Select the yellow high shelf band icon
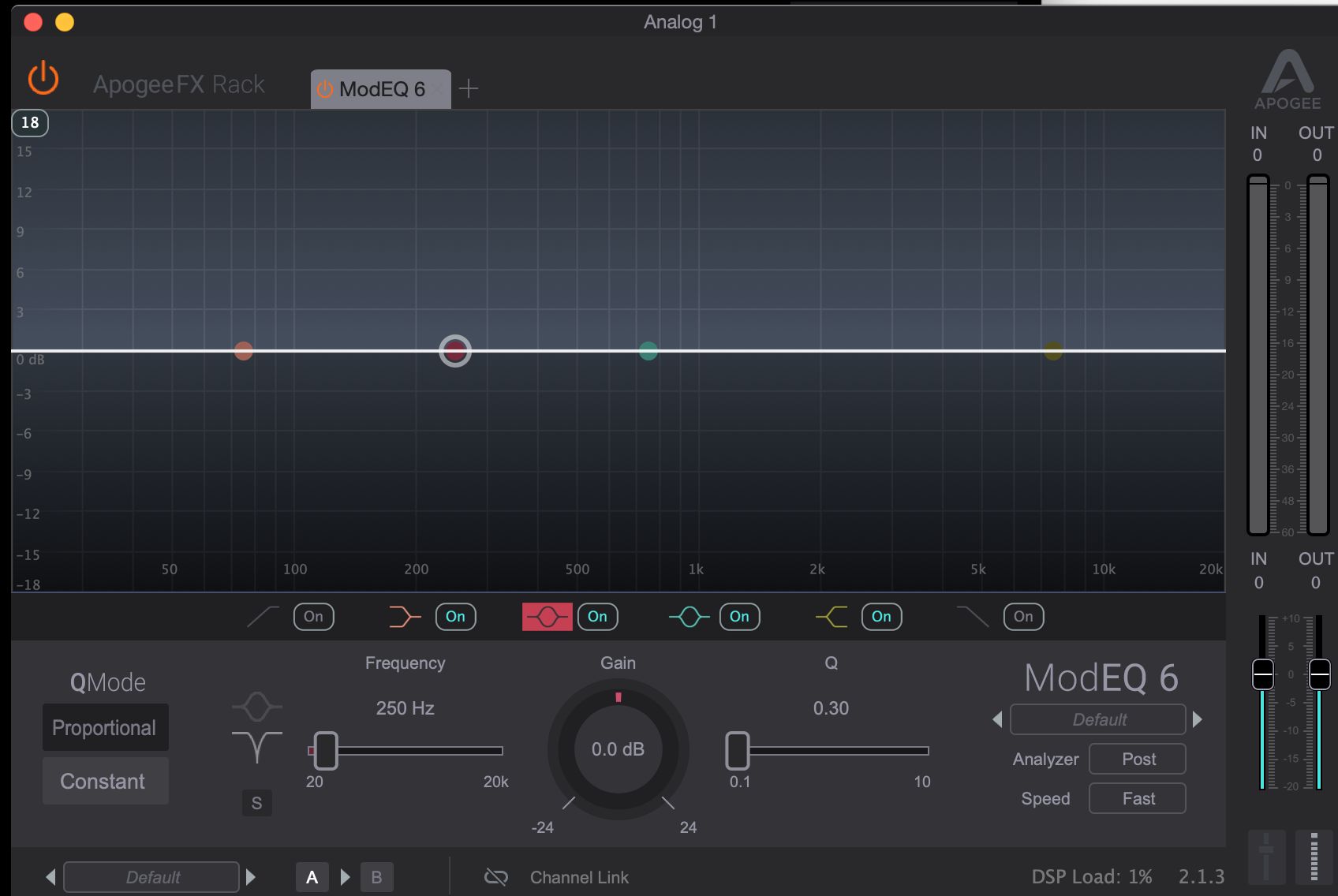The image size is (1338, 896). (832, 617)
